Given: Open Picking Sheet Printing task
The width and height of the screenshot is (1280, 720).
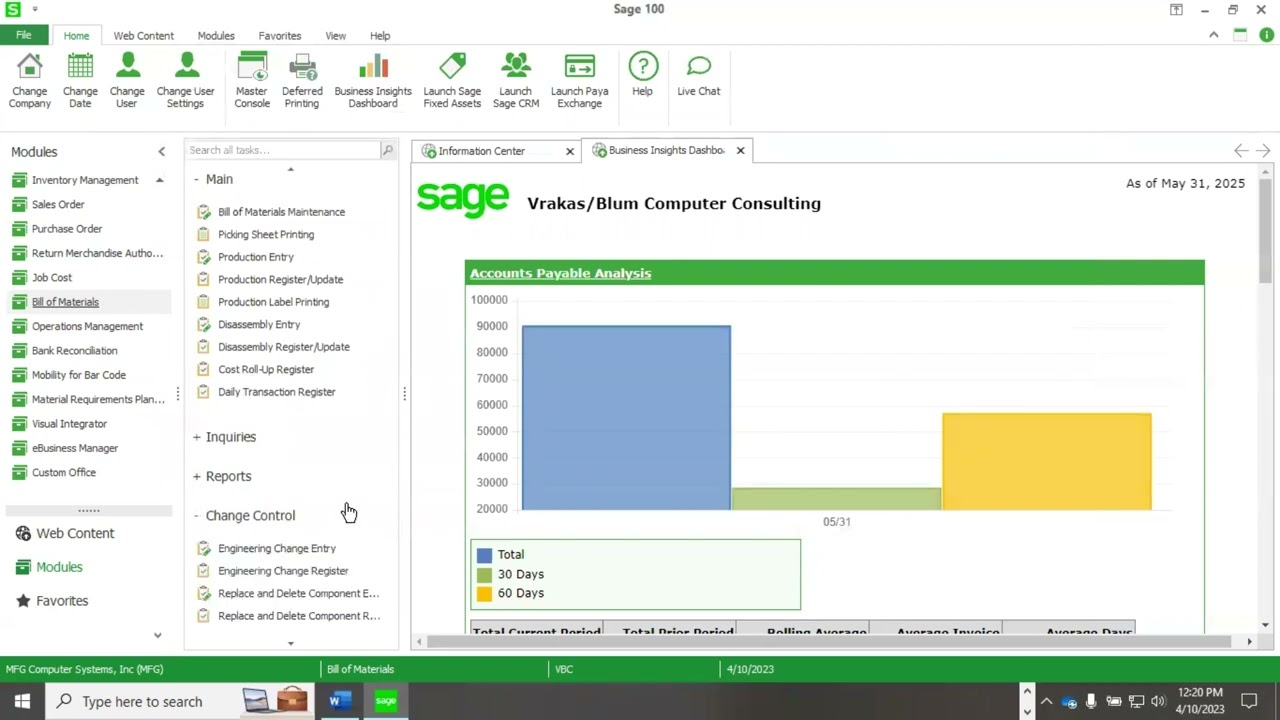Looking at the screenshot, I should tap(266, 234).
